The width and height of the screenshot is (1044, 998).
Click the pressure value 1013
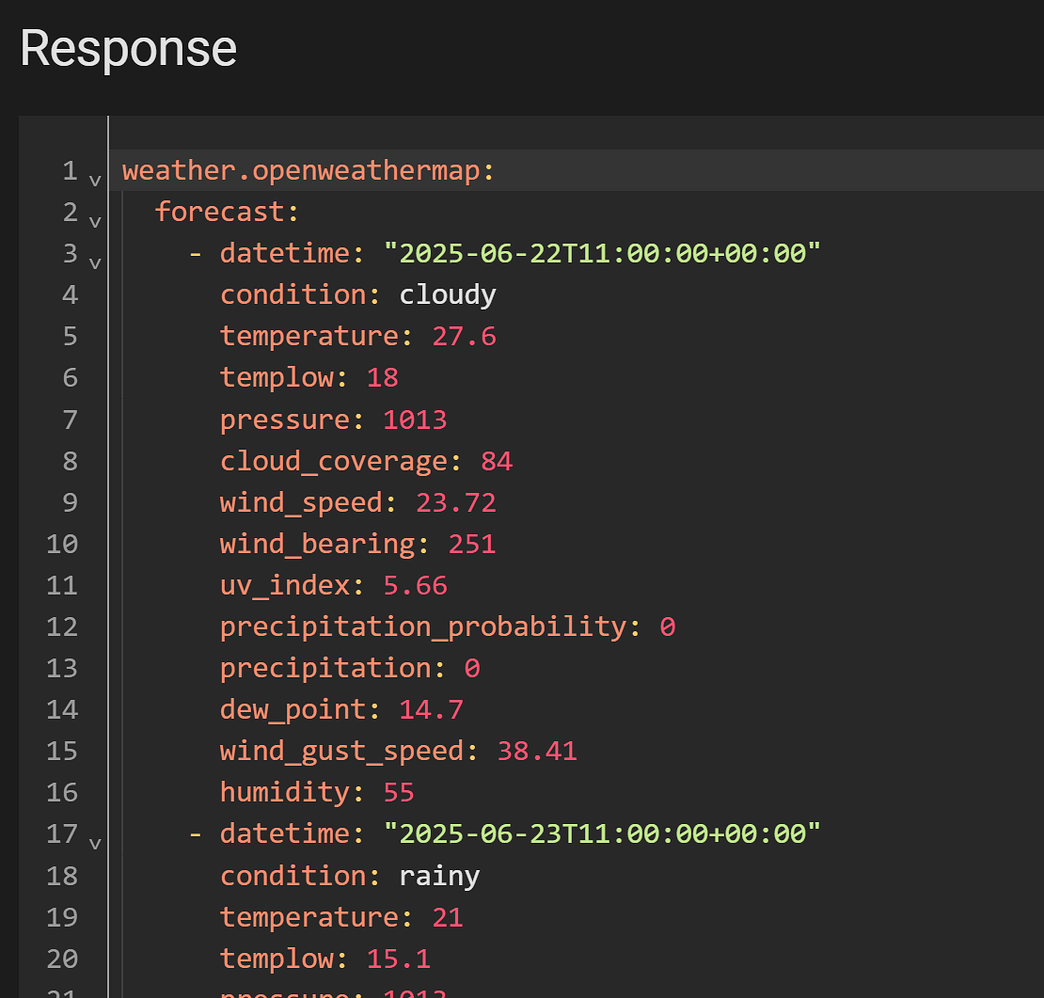click(415, 419)
